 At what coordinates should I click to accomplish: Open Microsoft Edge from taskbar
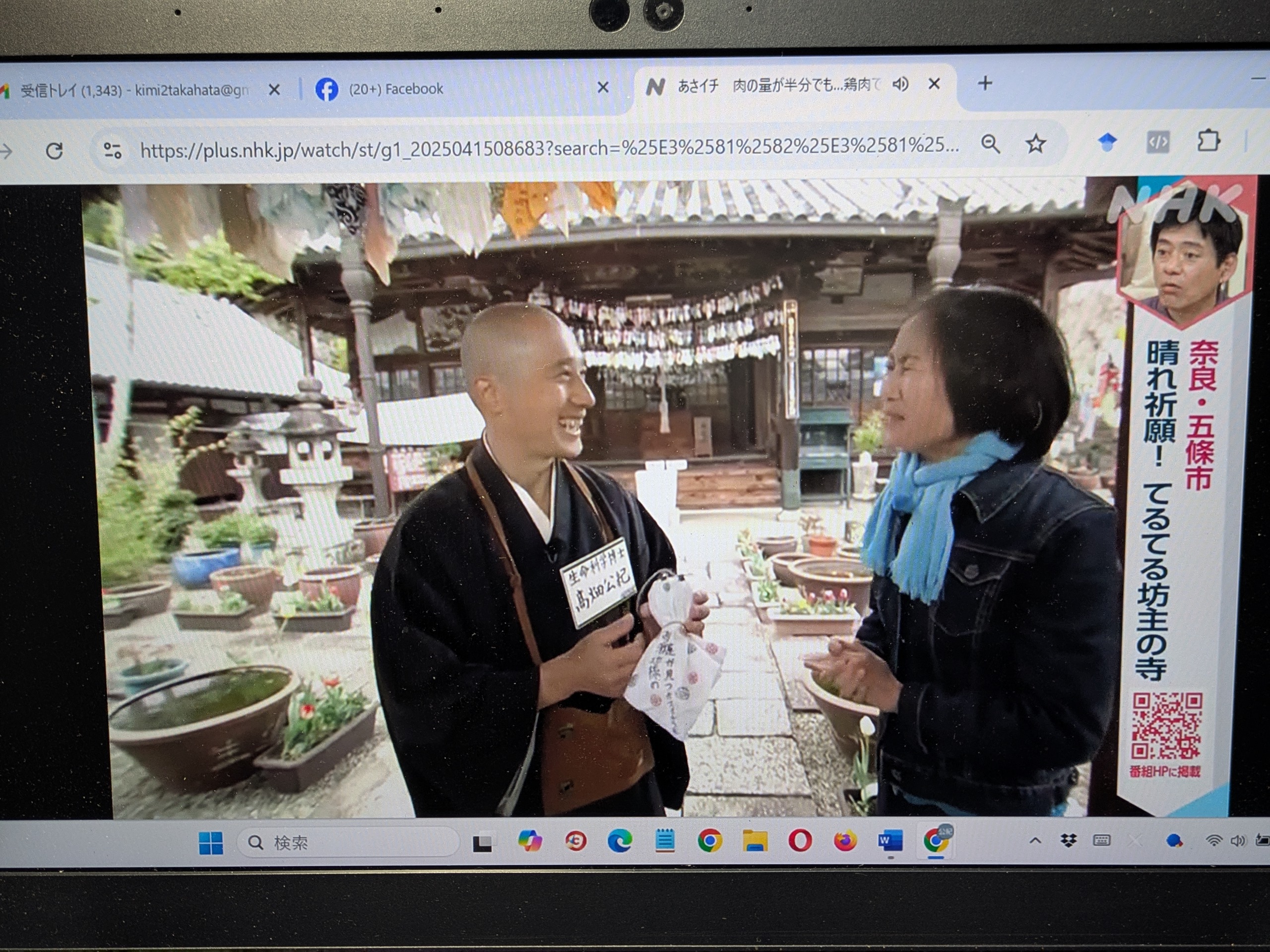click(620, 841)
